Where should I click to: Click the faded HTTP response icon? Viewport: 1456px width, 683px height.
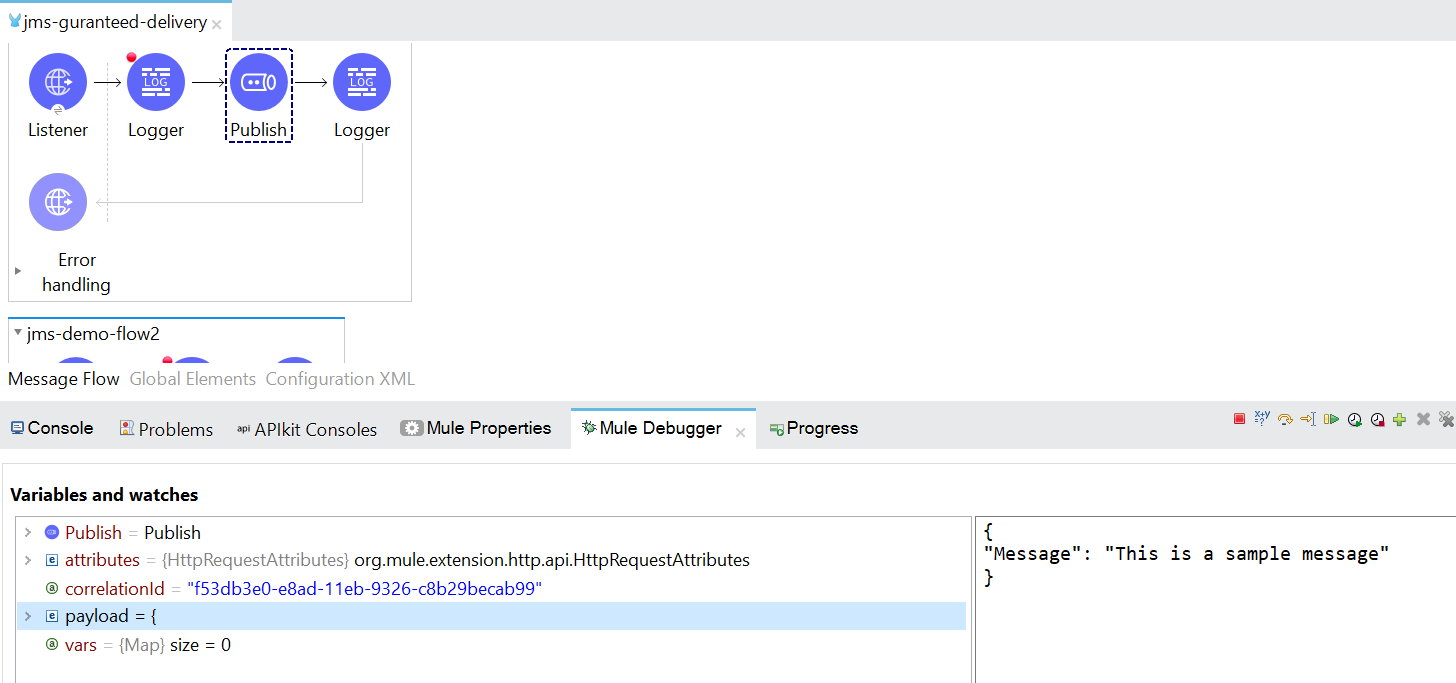click(x=58, y=202)
